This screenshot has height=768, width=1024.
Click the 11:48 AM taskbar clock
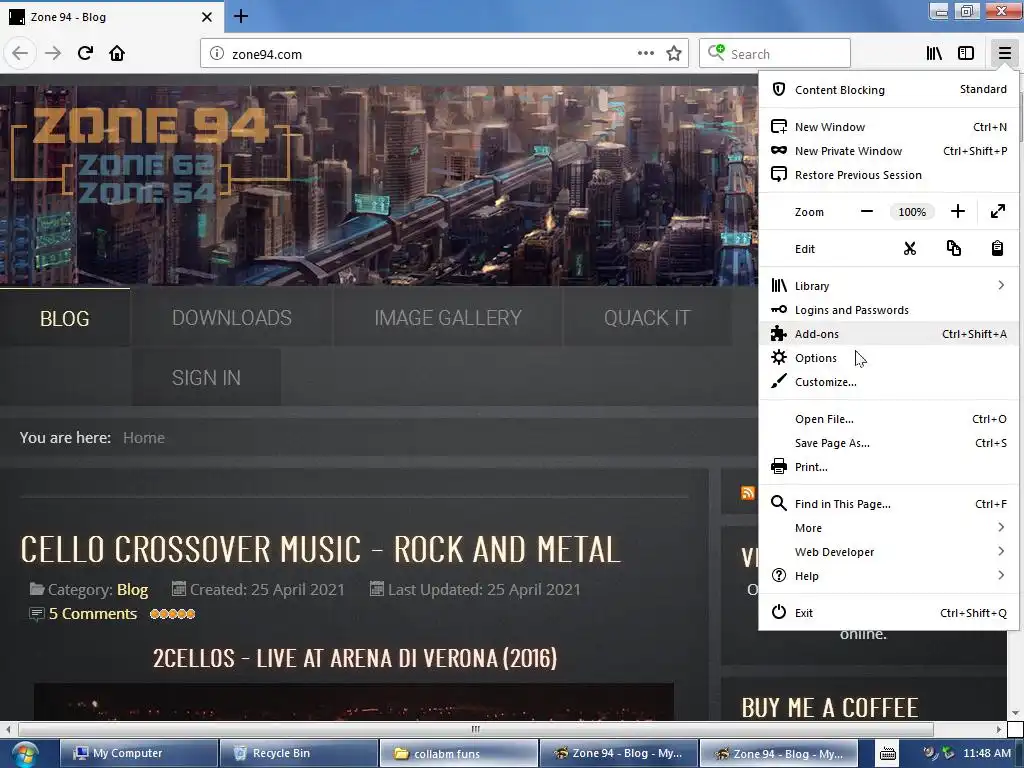[x=987, y=753]
